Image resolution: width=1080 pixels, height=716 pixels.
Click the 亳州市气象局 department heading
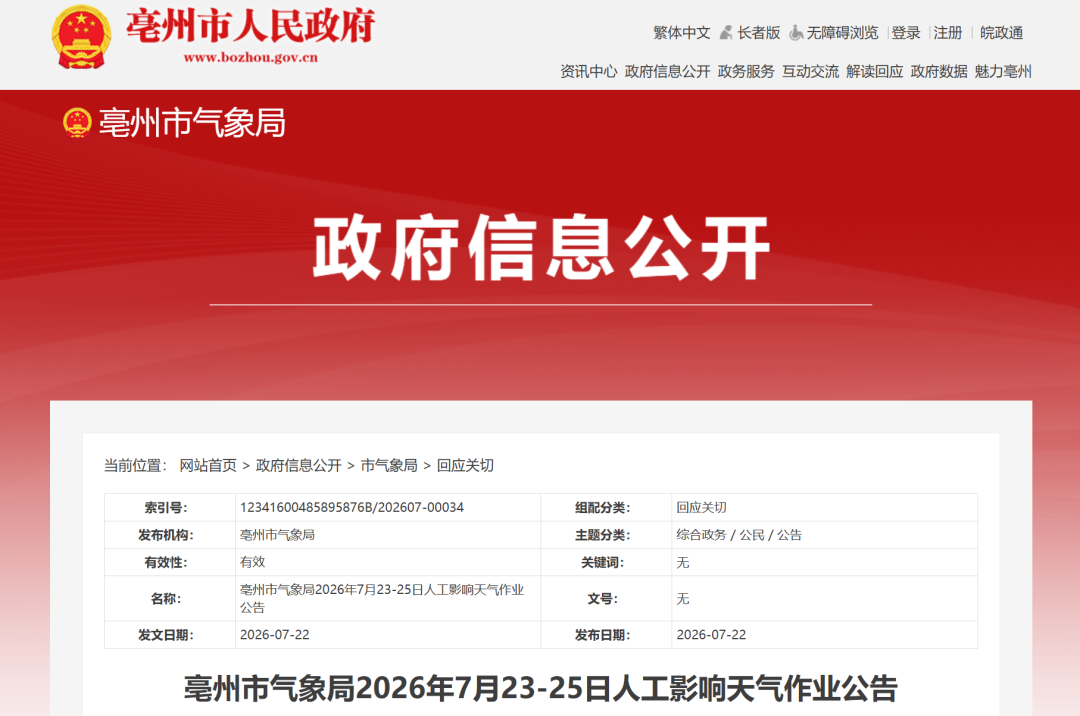click(x=192, y=123)
